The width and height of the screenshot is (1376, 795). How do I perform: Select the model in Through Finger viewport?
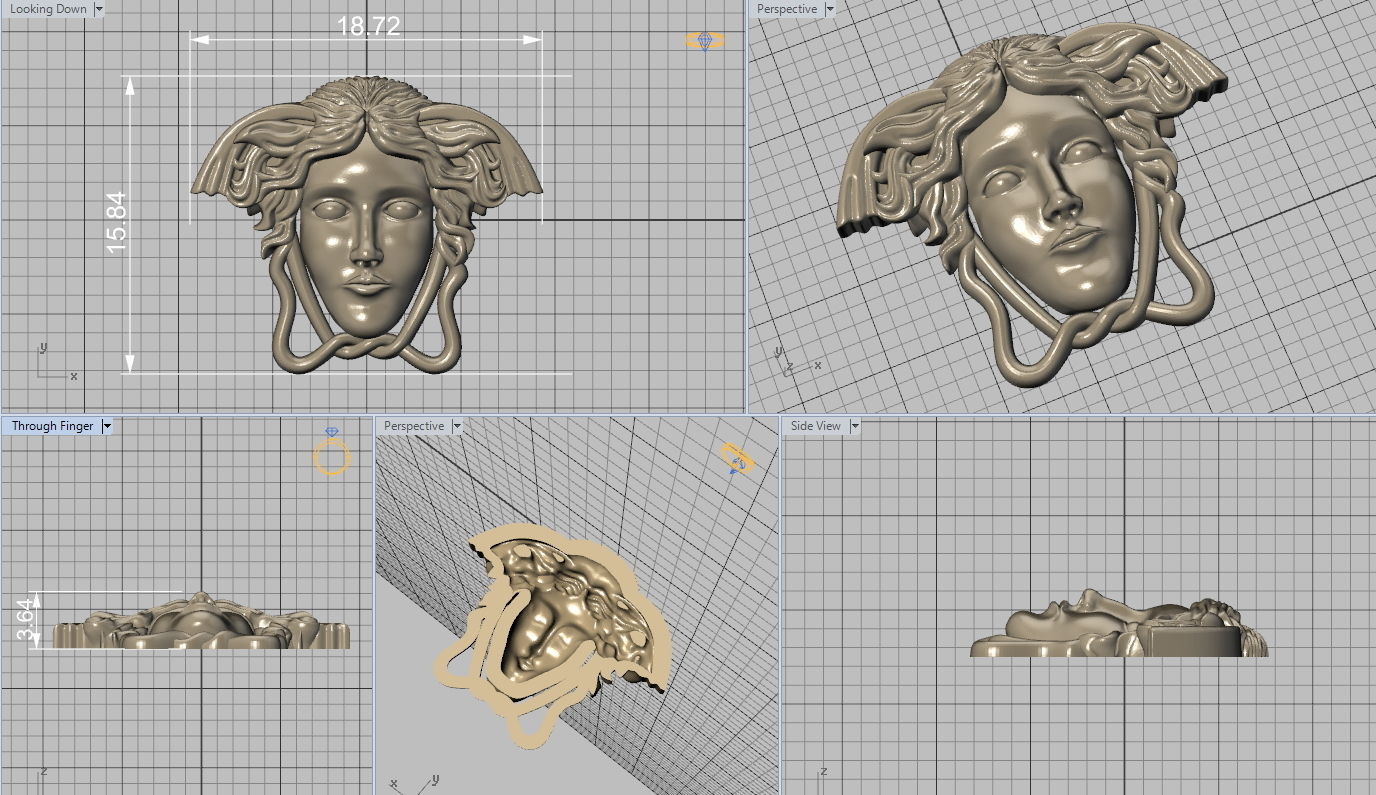[201, 621]
